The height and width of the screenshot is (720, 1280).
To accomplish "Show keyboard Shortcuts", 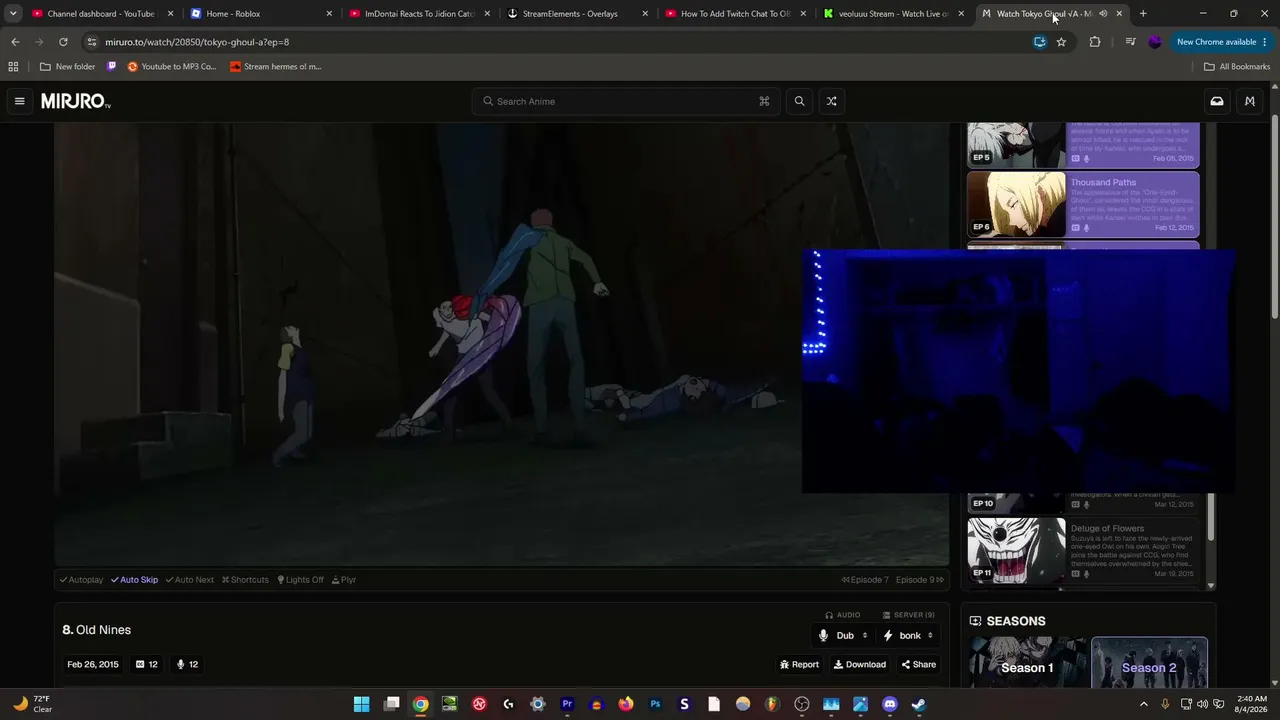I will (x=245, y=580).
